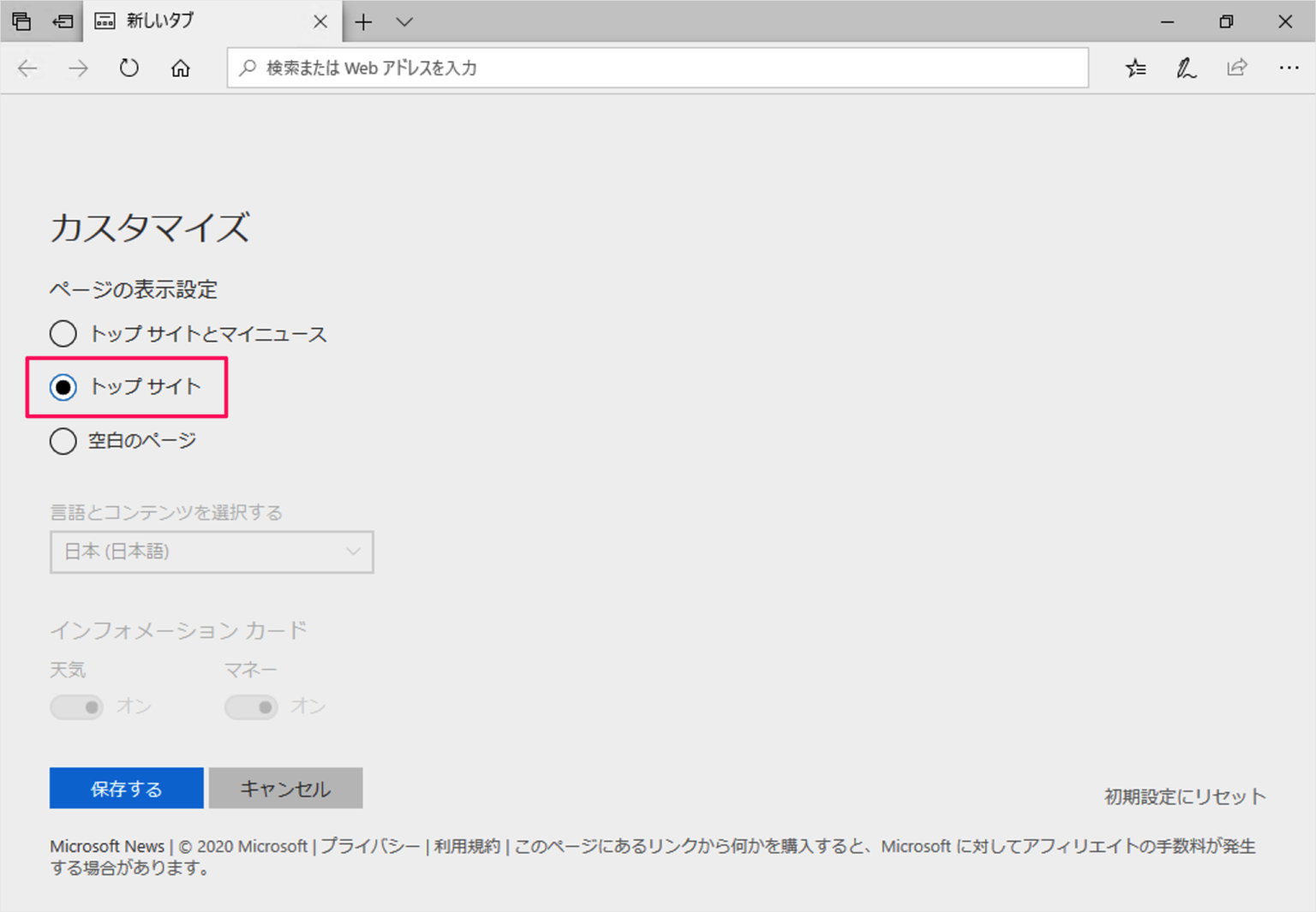Toggle the 天気 information card switch
Screen dimensions: 1316x912
(77, 706)
